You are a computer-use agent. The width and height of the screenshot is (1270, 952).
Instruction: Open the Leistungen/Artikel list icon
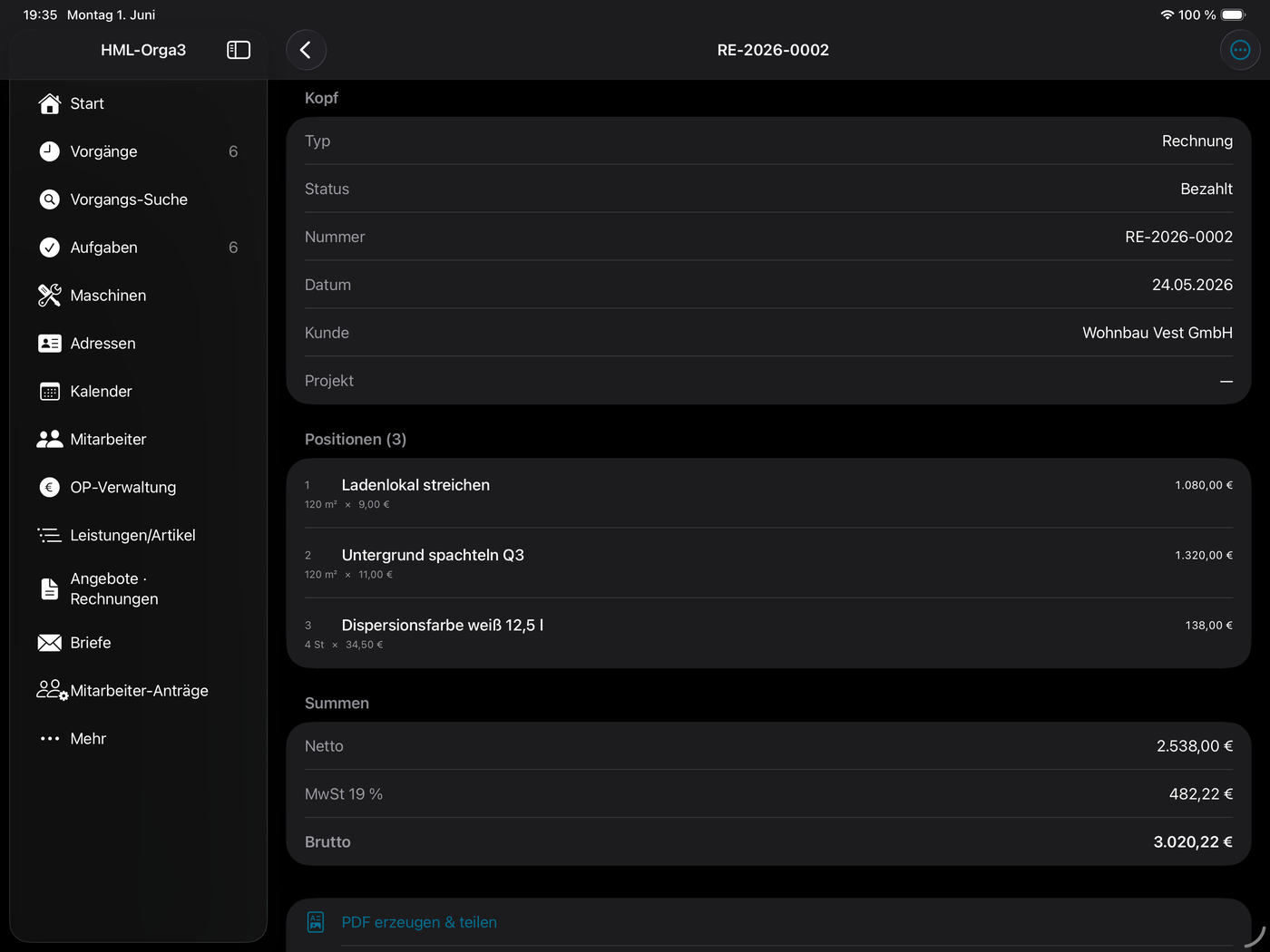coord(50,536)
